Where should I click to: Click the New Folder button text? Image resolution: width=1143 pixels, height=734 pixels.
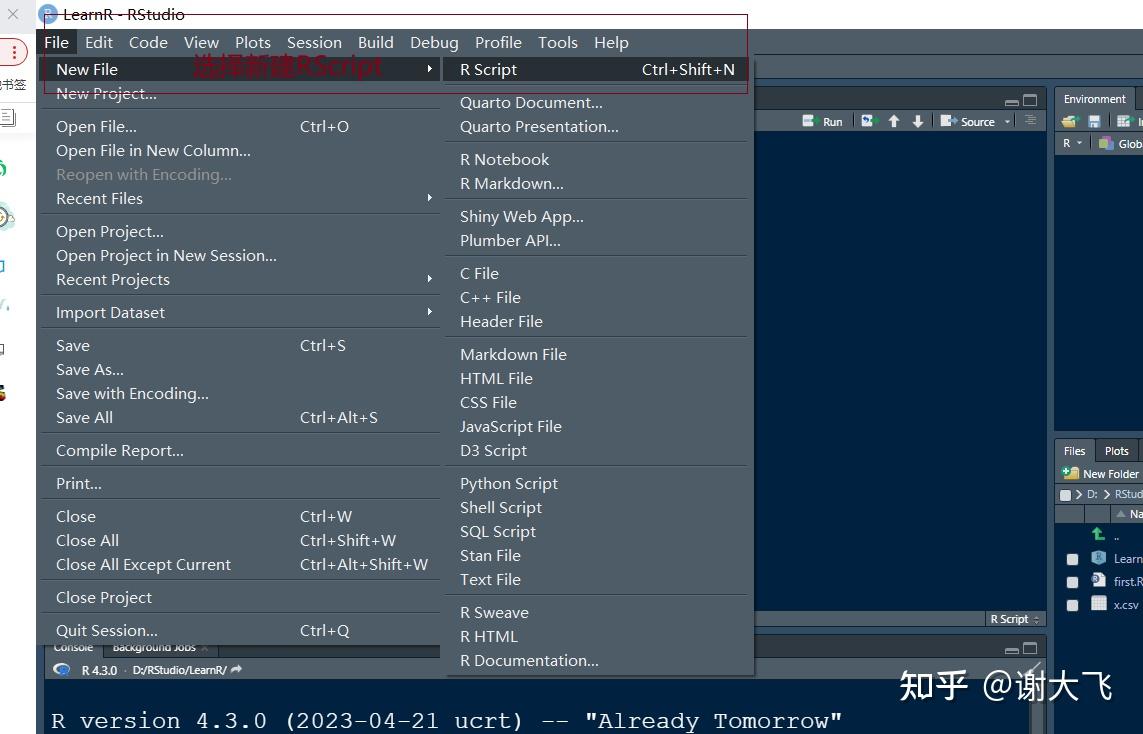tap(1111, 474)
